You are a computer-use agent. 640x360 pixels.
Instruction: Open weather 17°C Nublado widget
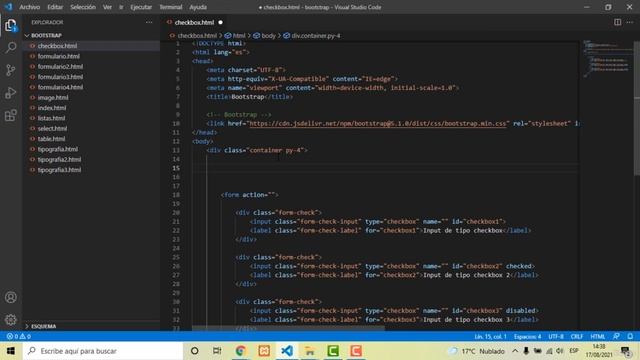point(477,351)
